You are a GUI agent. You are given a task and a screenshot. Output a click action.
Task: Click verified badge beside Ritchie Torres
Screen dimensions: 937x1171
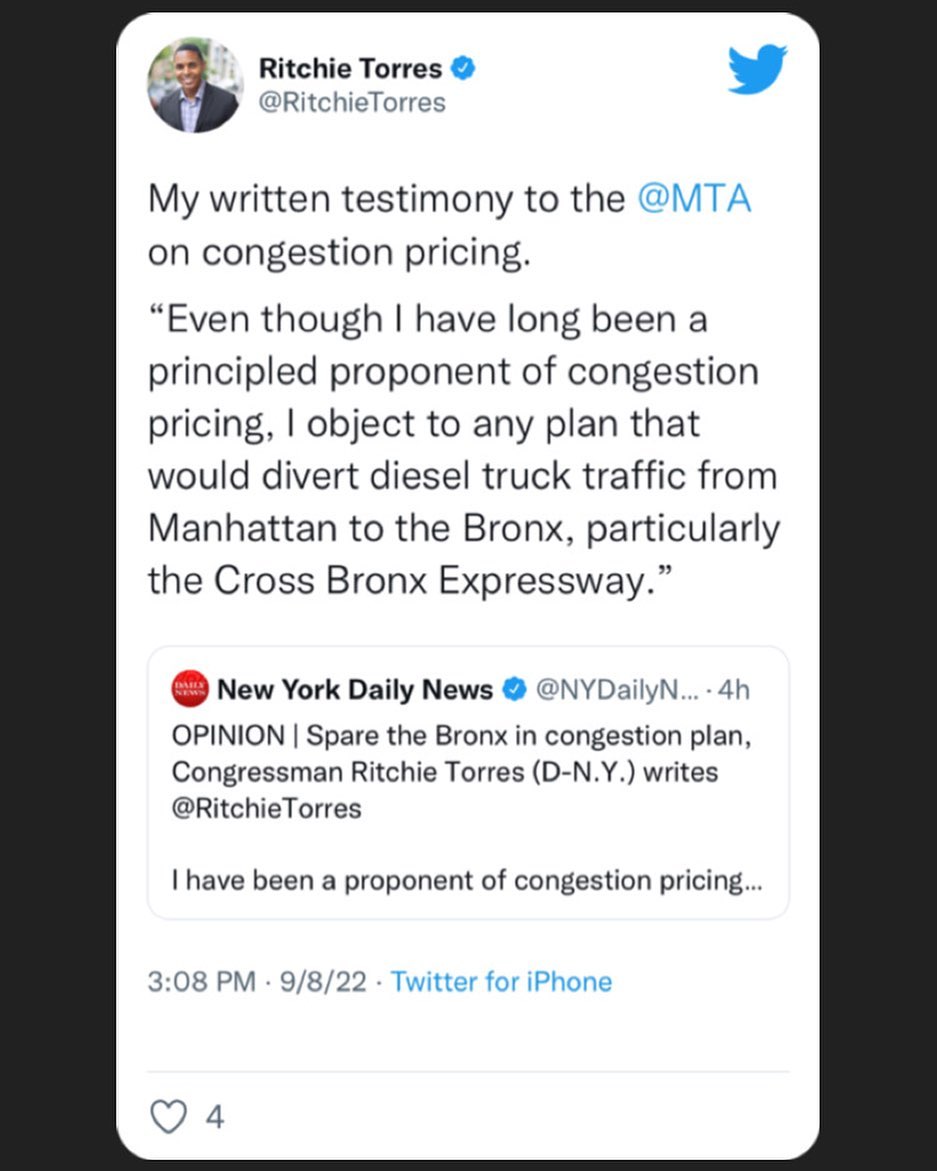click(x=462, y=68)
